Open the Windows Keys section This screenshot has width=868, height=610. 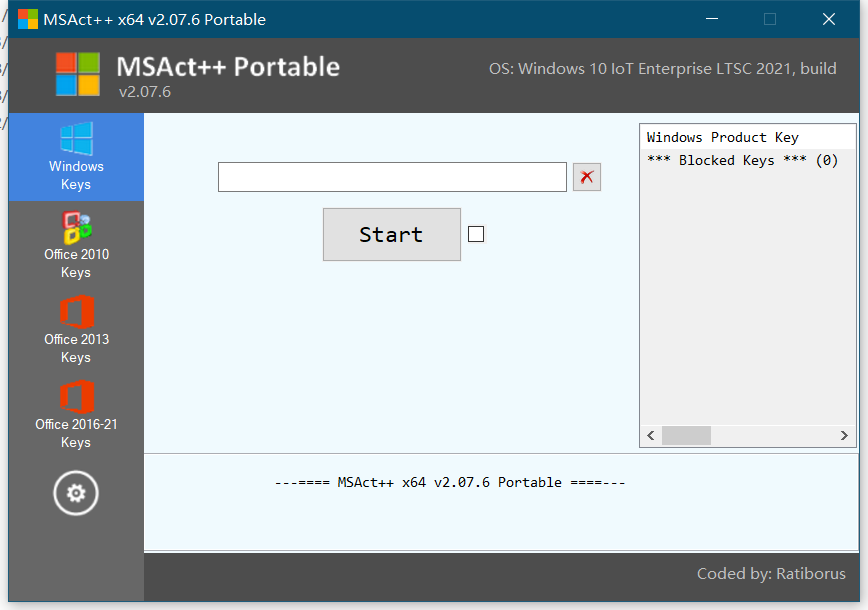[x=76, y=157]
